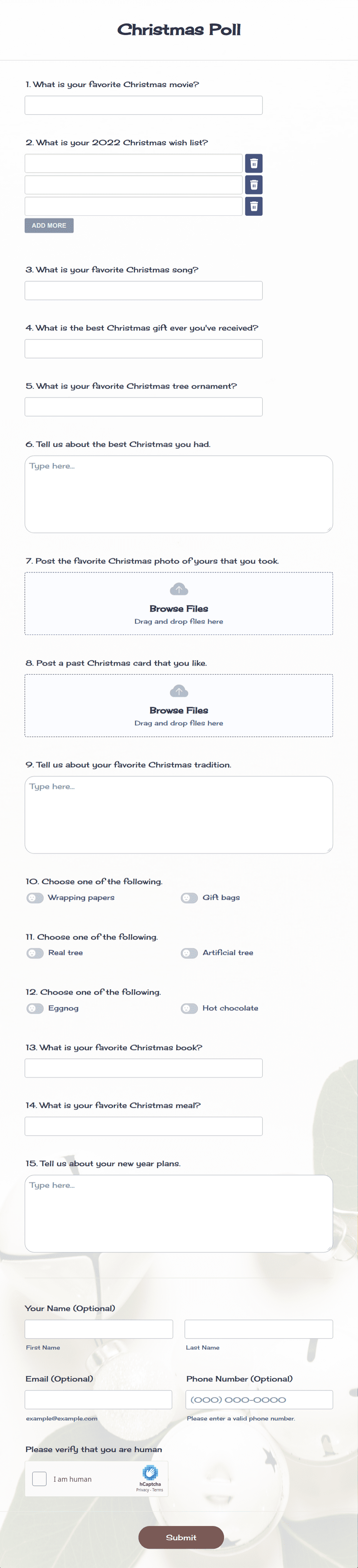The image size is (358, 1568).
Task: Click the best Christmas story text area
Action: coord(179,493)
